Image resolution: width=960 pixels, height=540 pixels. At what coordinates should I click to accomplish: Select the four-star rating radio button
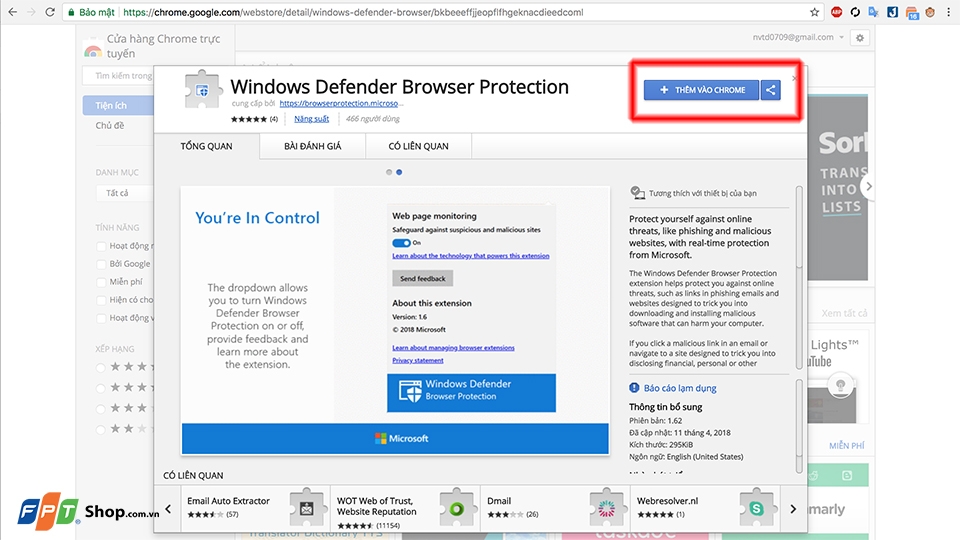pyautogui.click(x=101, y=388)
